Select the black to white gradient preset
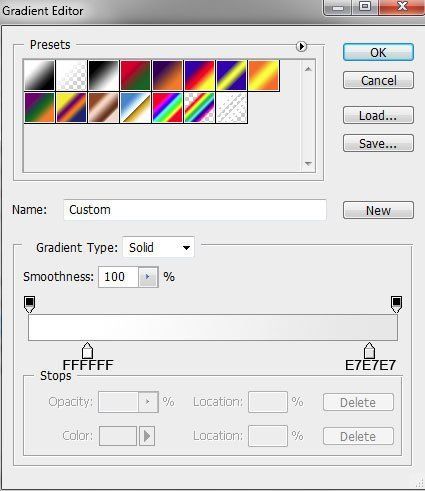Screen dimensions: 425x491 [103, 75]
